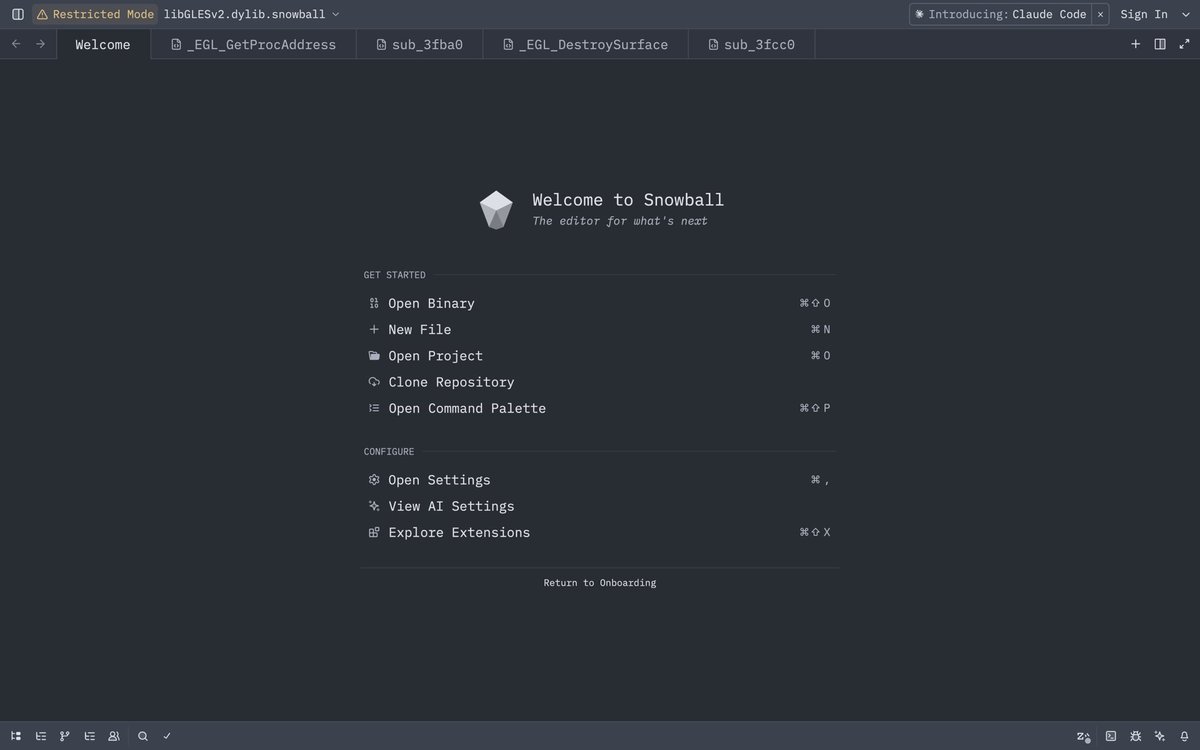Open the terminal panel icon
The width and height of the screenshot is (1200, 750).
point(1111,736)
